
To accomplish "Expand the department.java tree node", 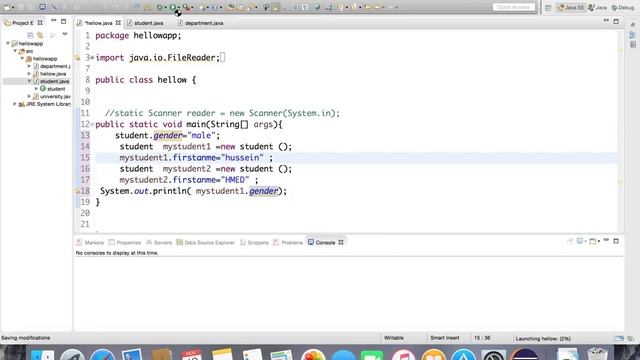I will tap(29, 66).
